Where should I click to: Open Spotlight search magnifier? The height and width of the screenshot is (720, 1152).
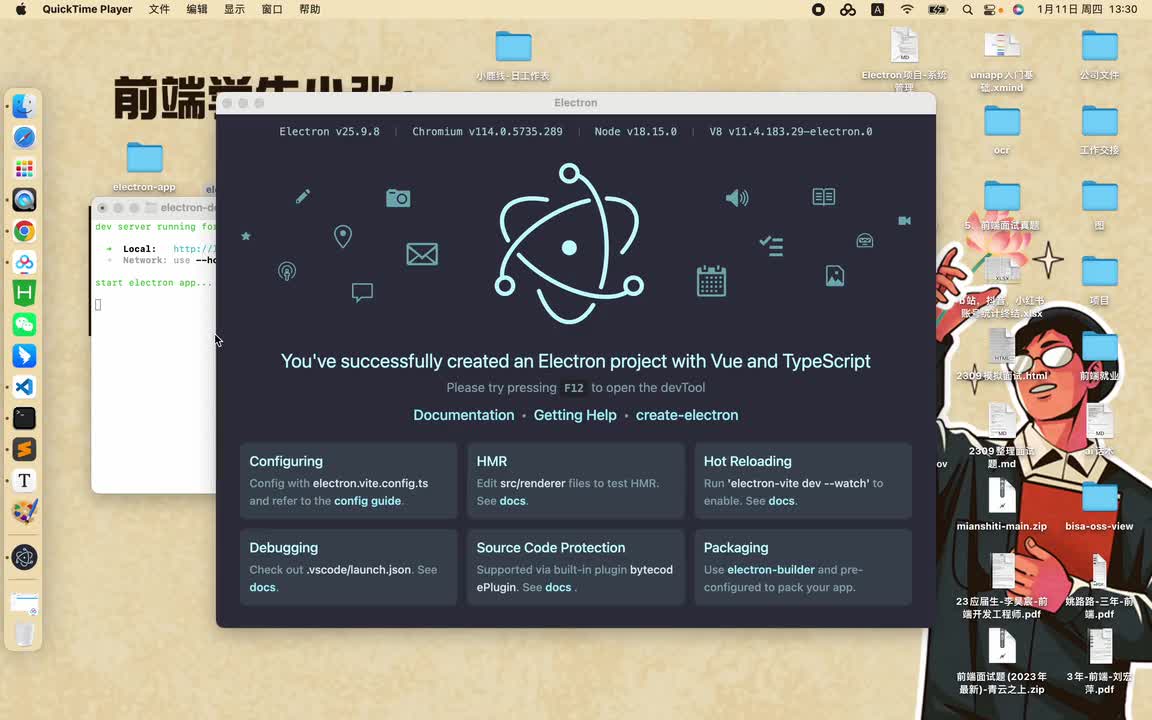(x=968, y=10)
